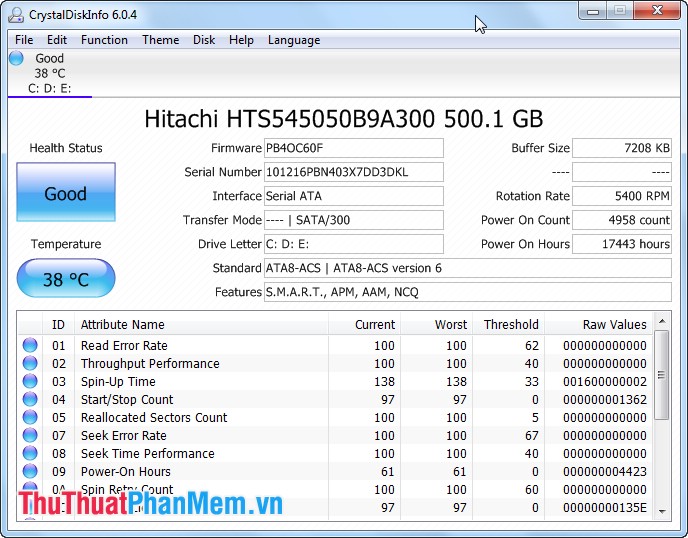Click status orb for Power-On Hours row
688x538 pixels.
30,471
